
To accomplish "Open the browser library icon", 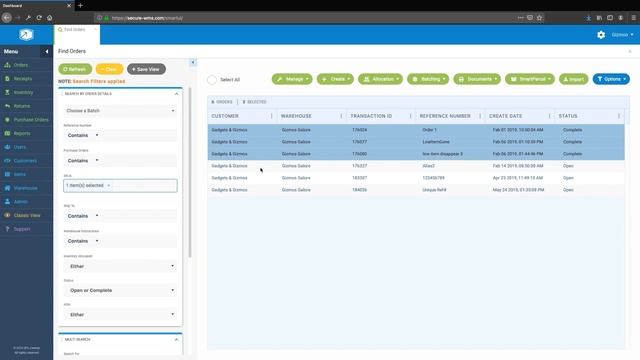I will click(599, 18).
